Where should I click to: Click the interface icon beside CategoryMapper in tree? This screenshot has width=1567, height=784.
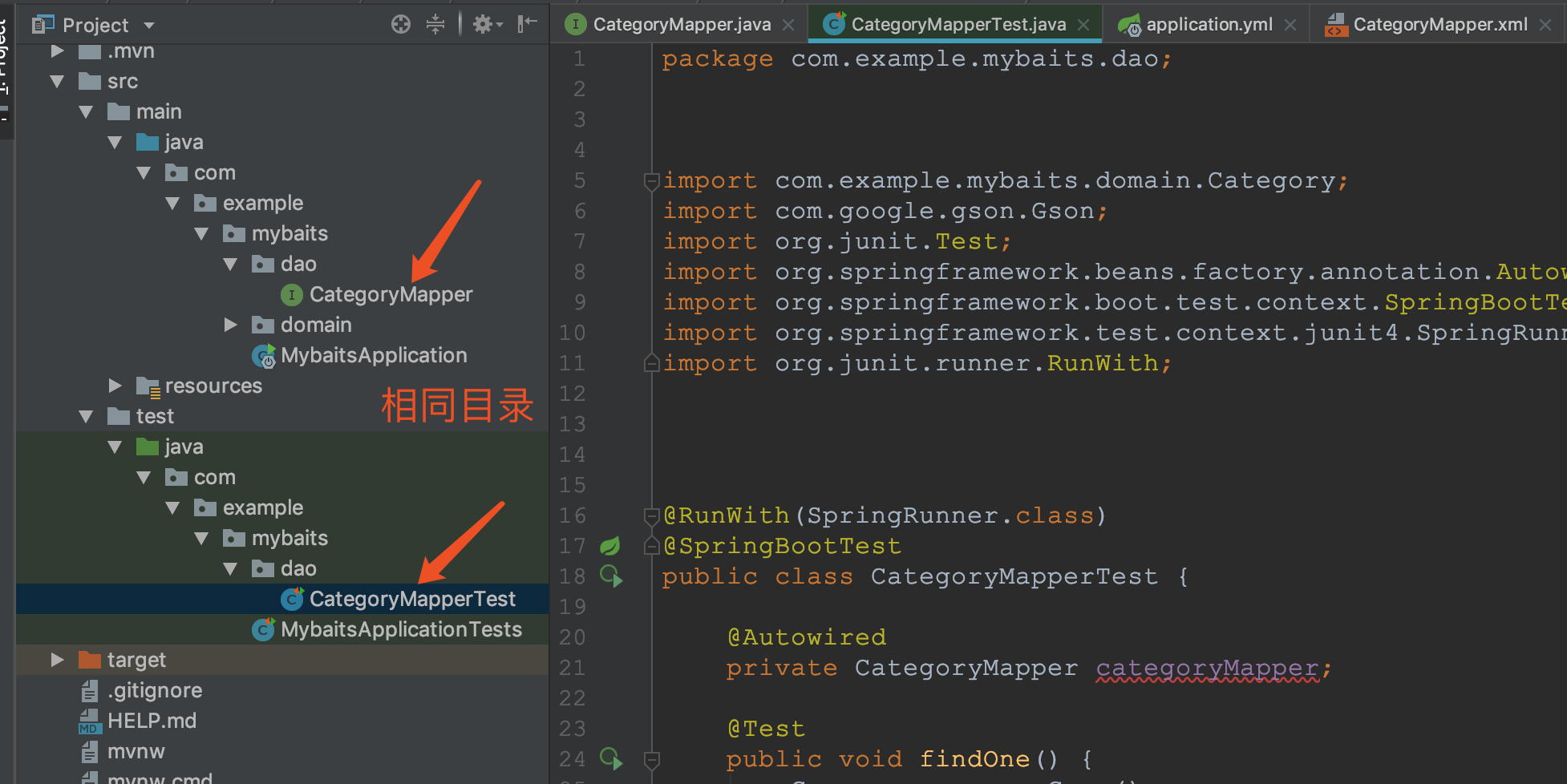pos(292,295)
